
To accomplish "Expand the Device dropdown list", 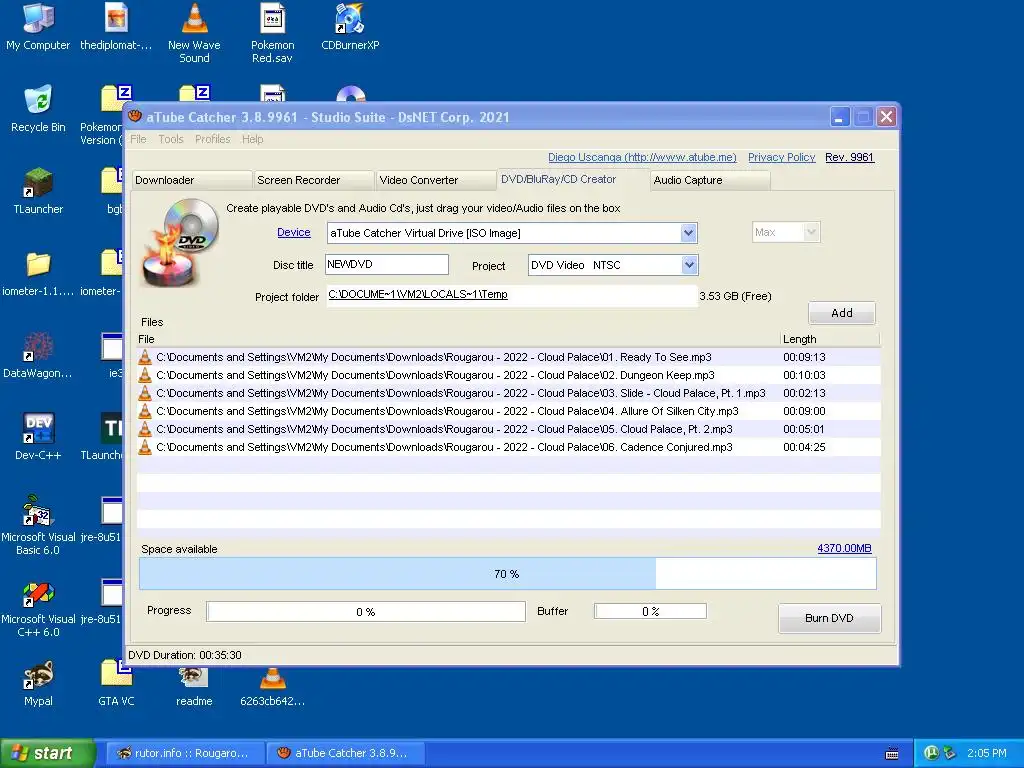I will pos(688,233).
